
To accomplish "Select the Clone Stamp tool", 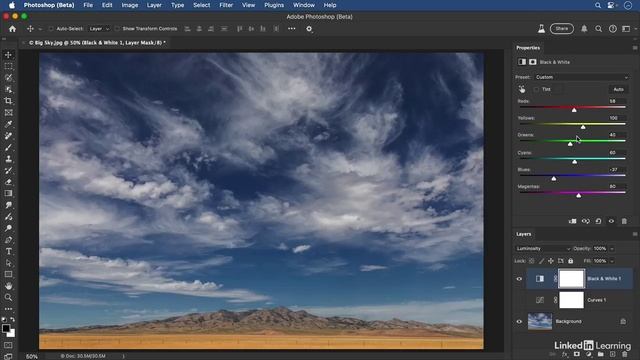I will (x=8, y=159).
